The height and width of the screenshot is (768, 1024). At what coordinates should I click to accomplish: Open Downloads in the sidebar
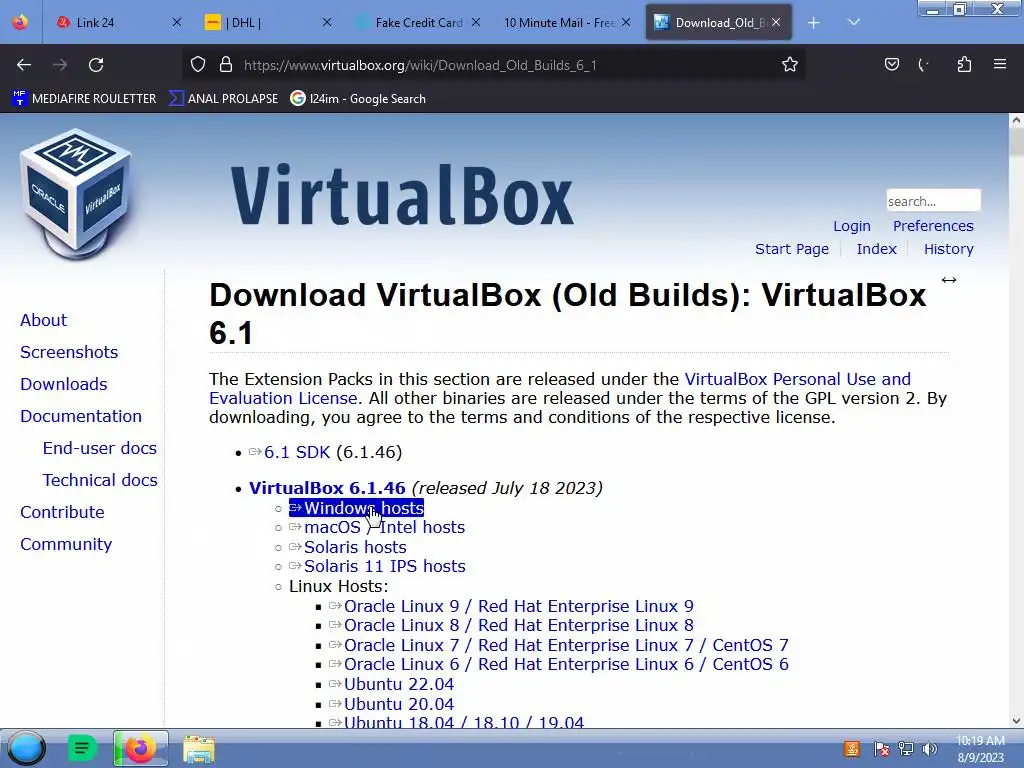63,384
